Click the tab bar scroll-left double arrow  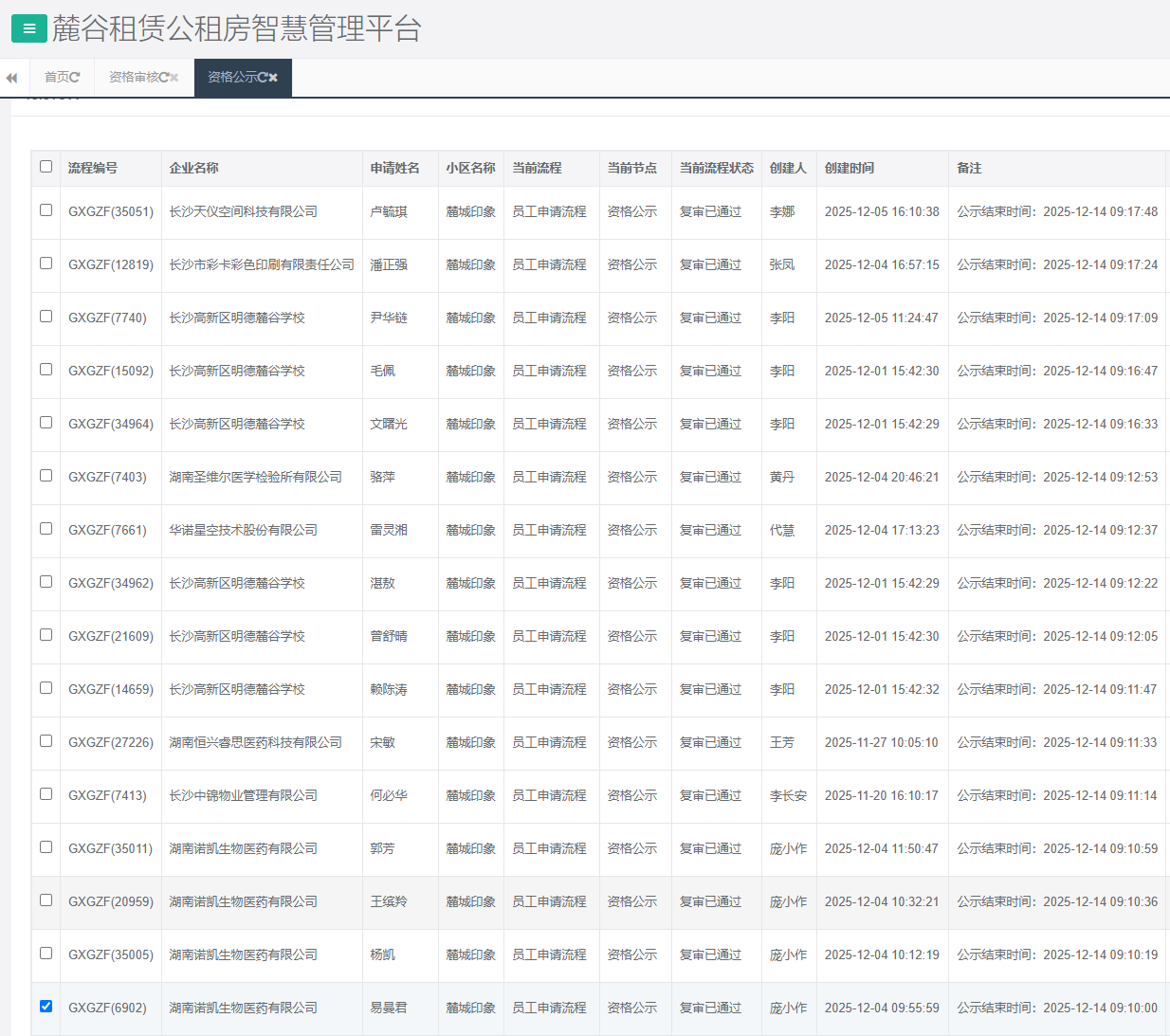coord(11,78)
